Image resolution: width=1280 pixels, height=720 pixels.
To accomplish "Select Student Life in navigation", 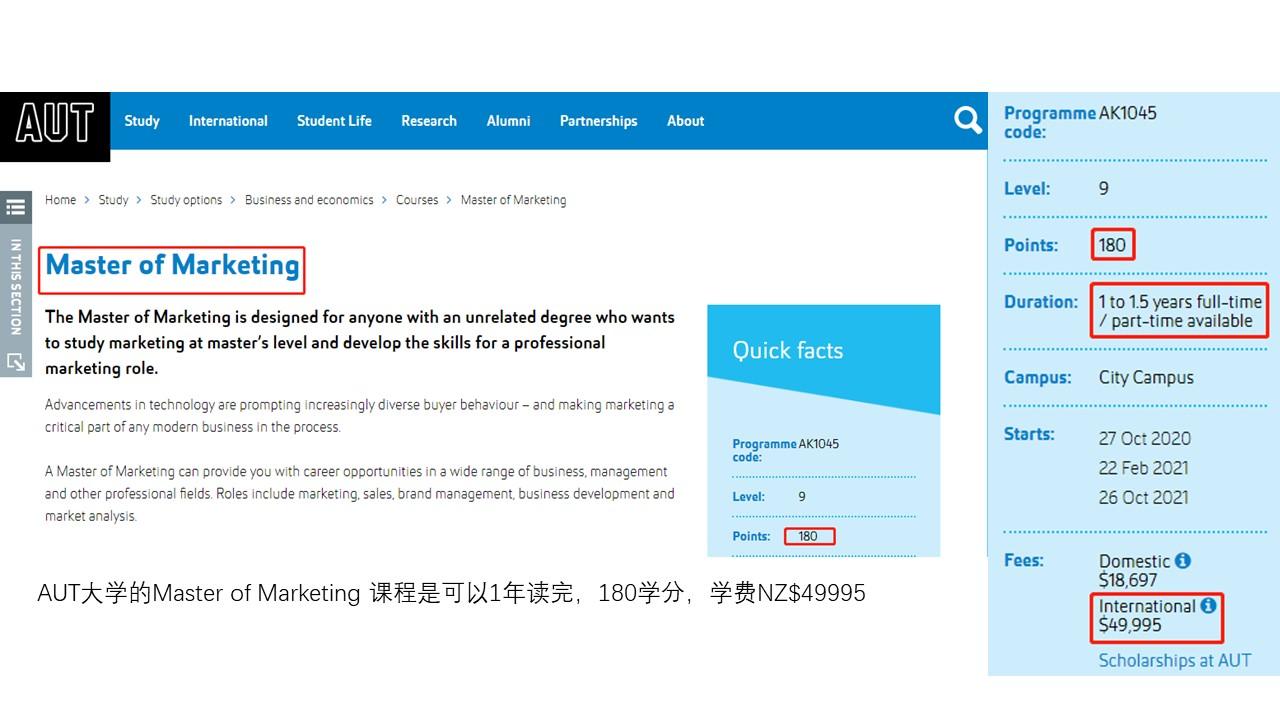I will click(334, 121).
